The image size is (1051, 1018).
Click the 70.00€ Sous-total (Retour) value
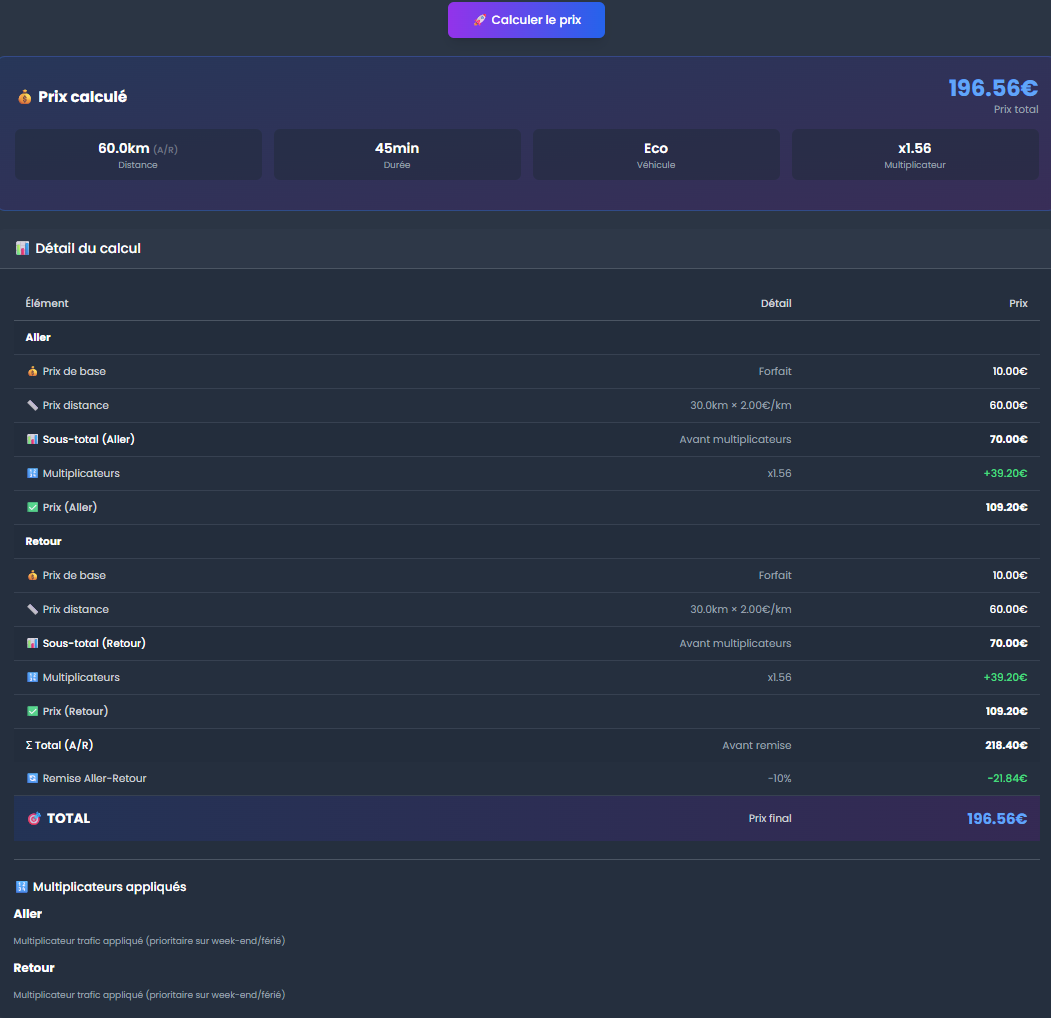(x=1009, y=643)
